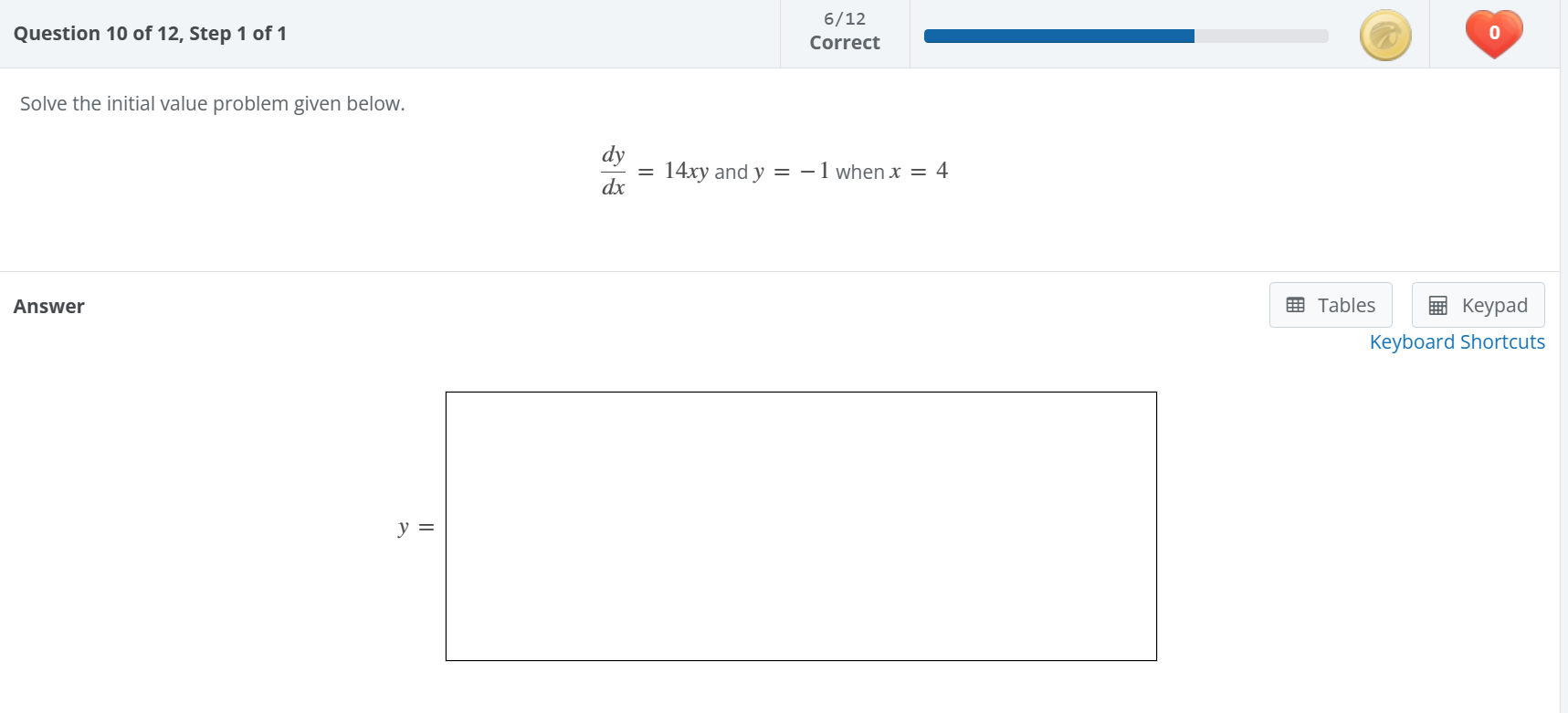The height and width of the screenshot is (713, 1568).
Task: Click the Solve the initial value problem text
Action: 211,103
